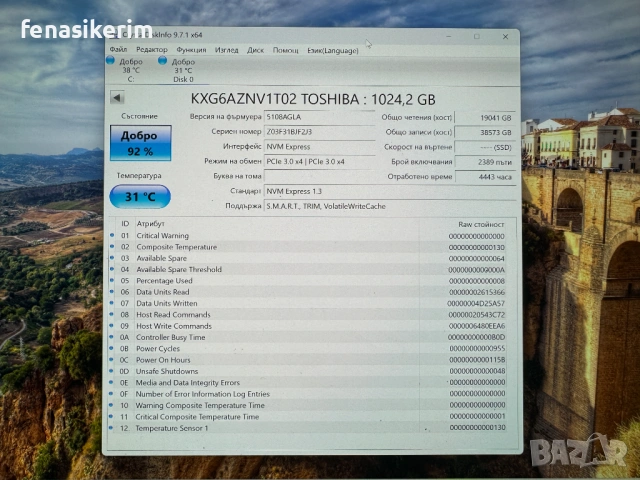This screenshot has height=480, width=640.
Task: Open the Език(Language) menu
Action: [x=333, y=51]
